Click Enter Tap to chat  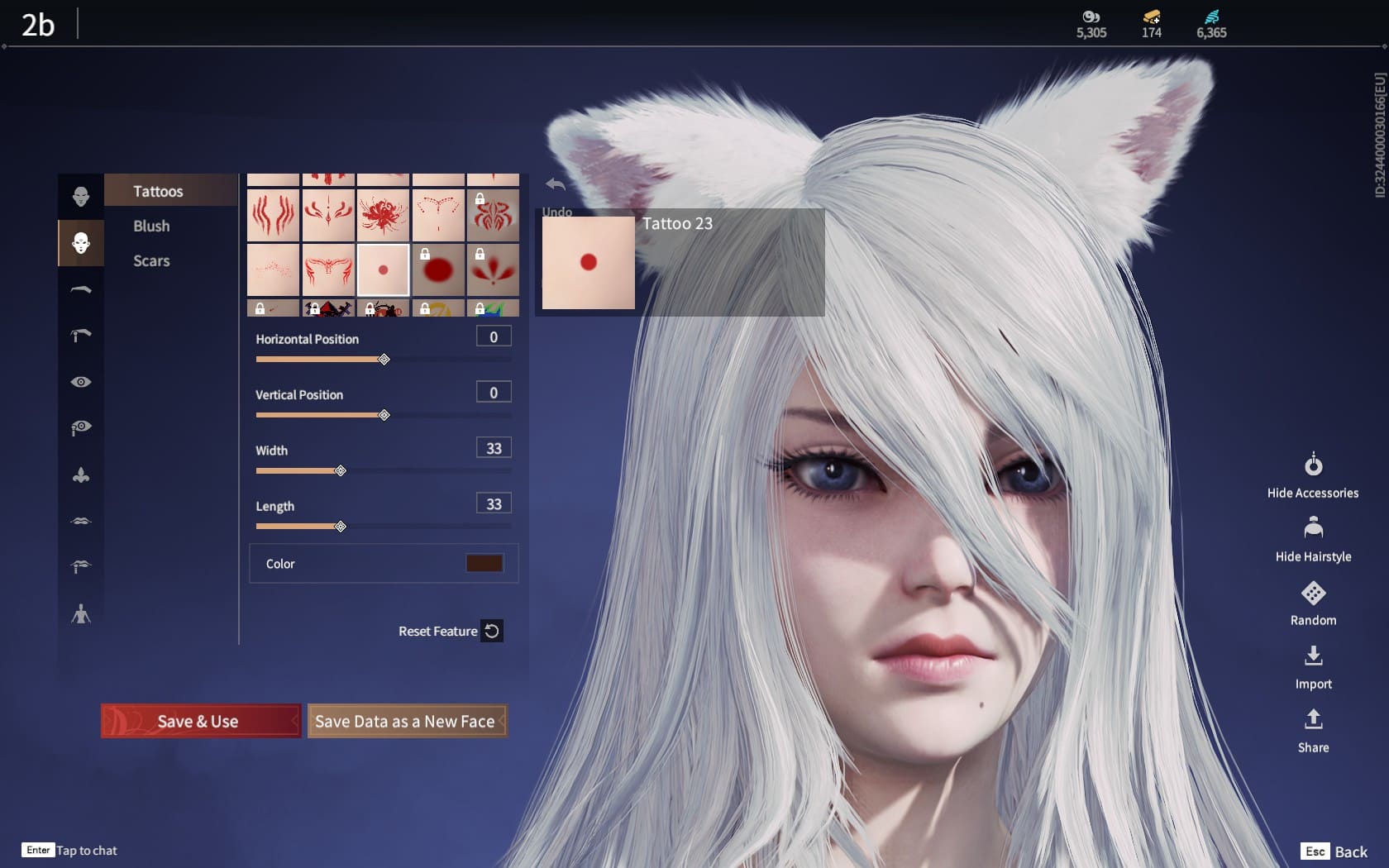[x=69, y=850]
